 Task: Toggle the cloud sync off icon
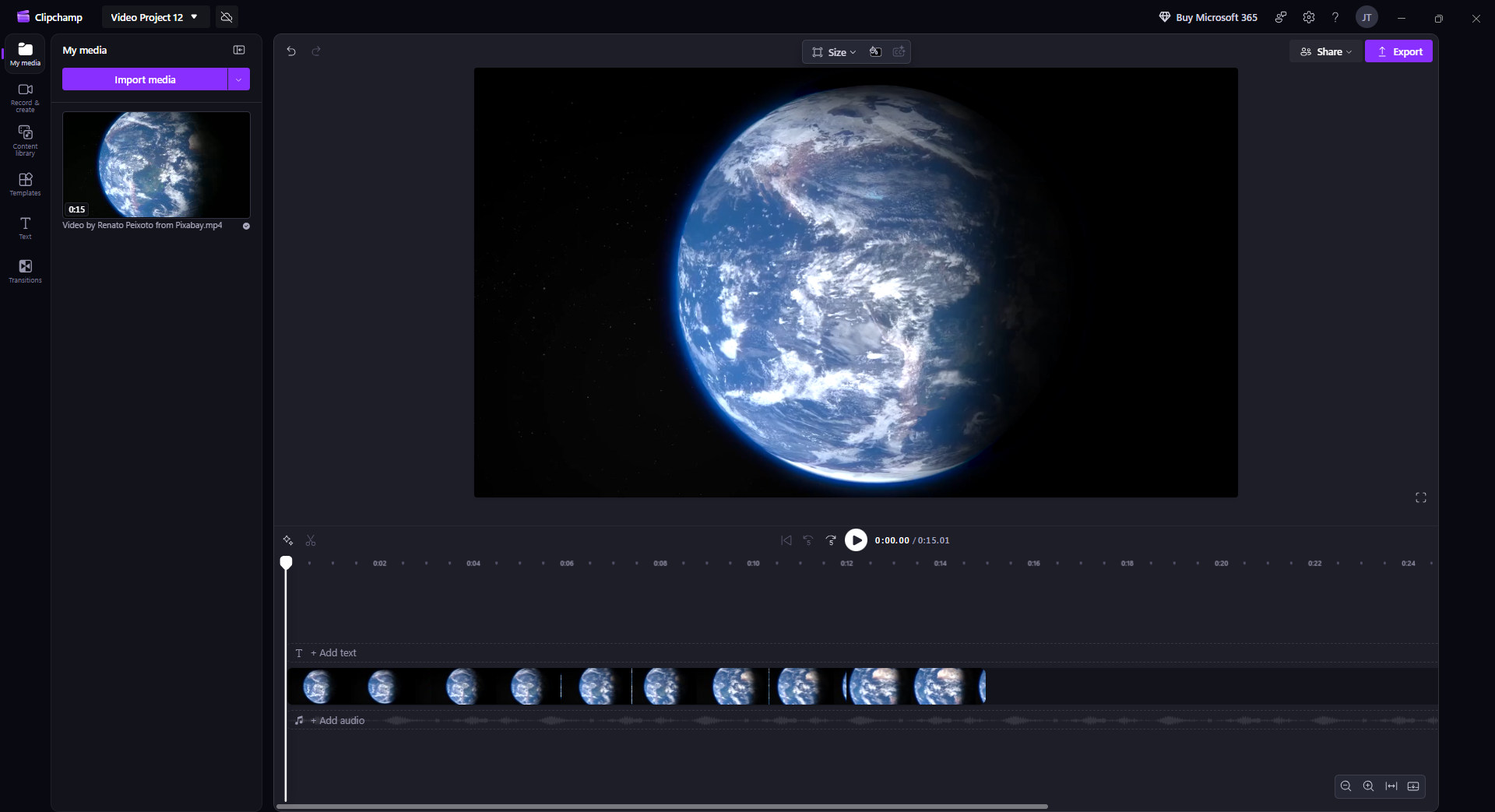point(227,17)
